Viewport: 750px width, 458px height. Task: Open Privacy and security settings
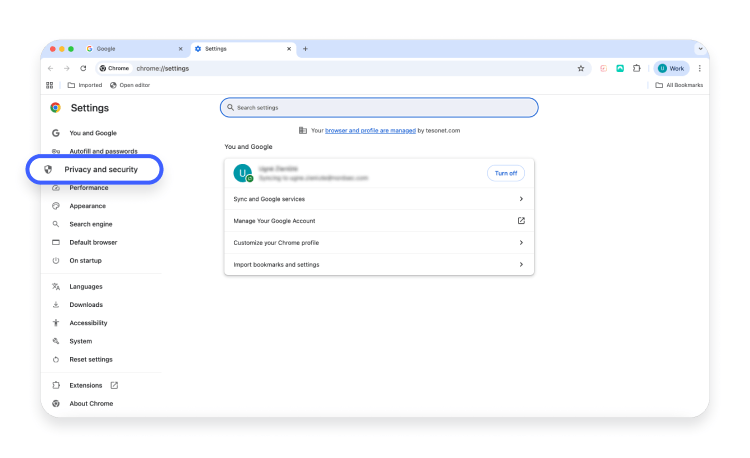(95, 169)
